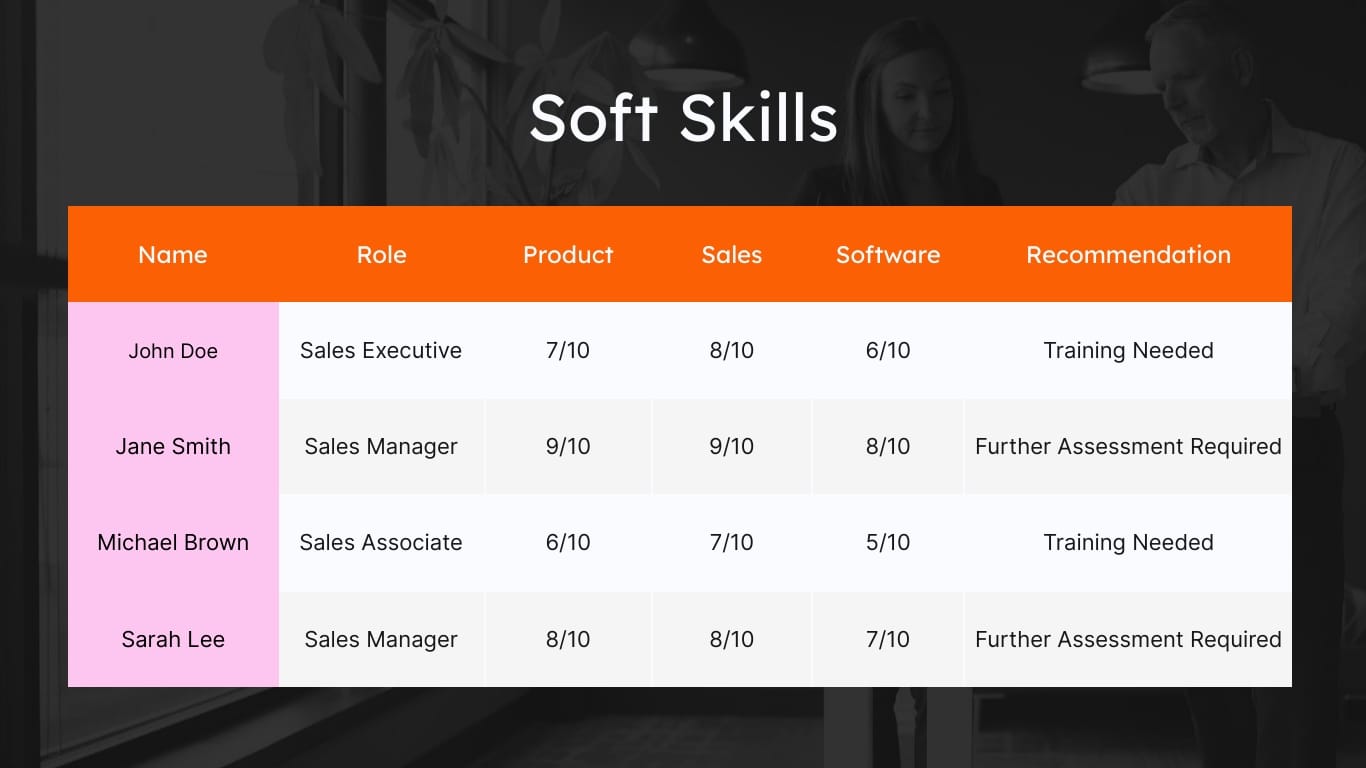Select the Sales Executive role cell
This screenshot has width=1366, height=768.
(381, 351)
